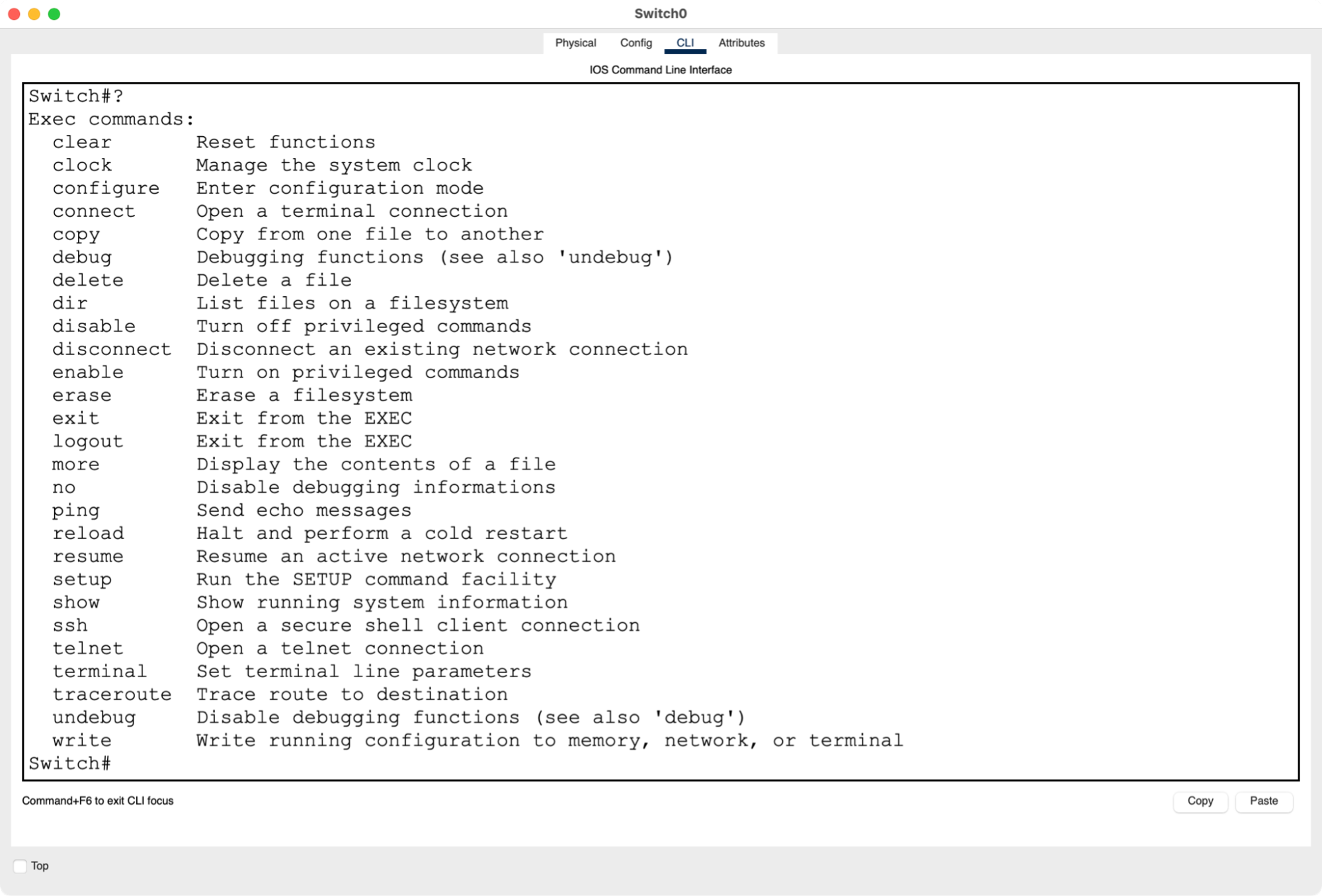Image resolution: width=1322 pixels, height=896 pixels.
Task: Click the ping command line
Action: pos(76,510)
